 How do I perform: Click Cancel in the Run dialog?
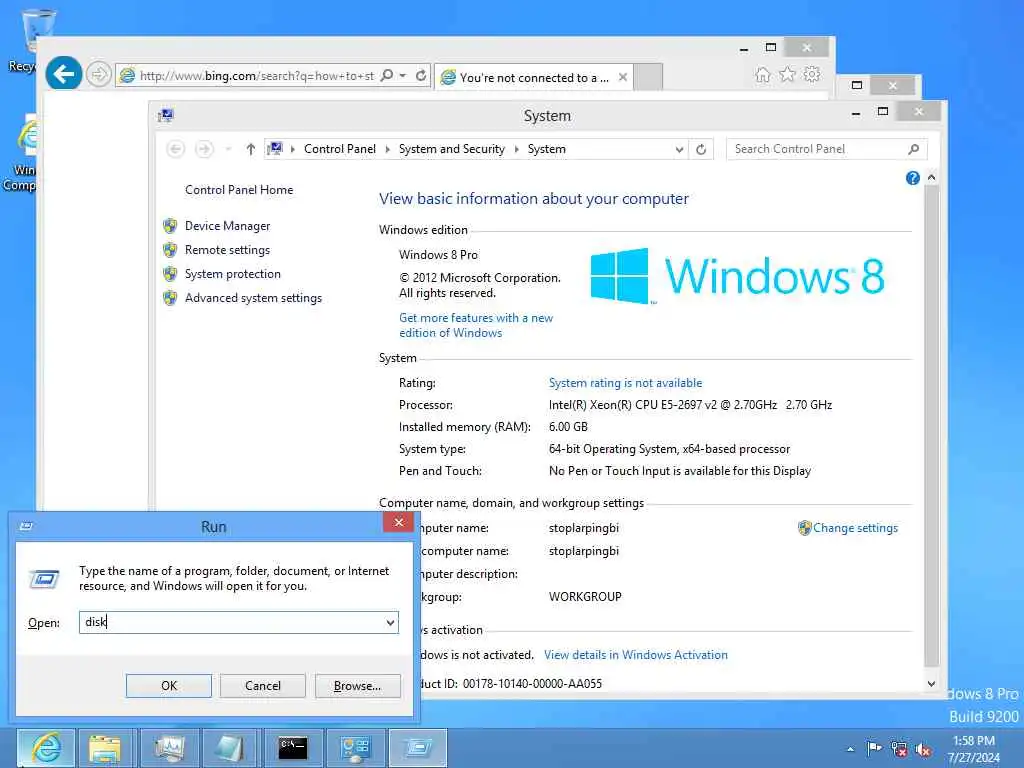click(x=263, y=686)
